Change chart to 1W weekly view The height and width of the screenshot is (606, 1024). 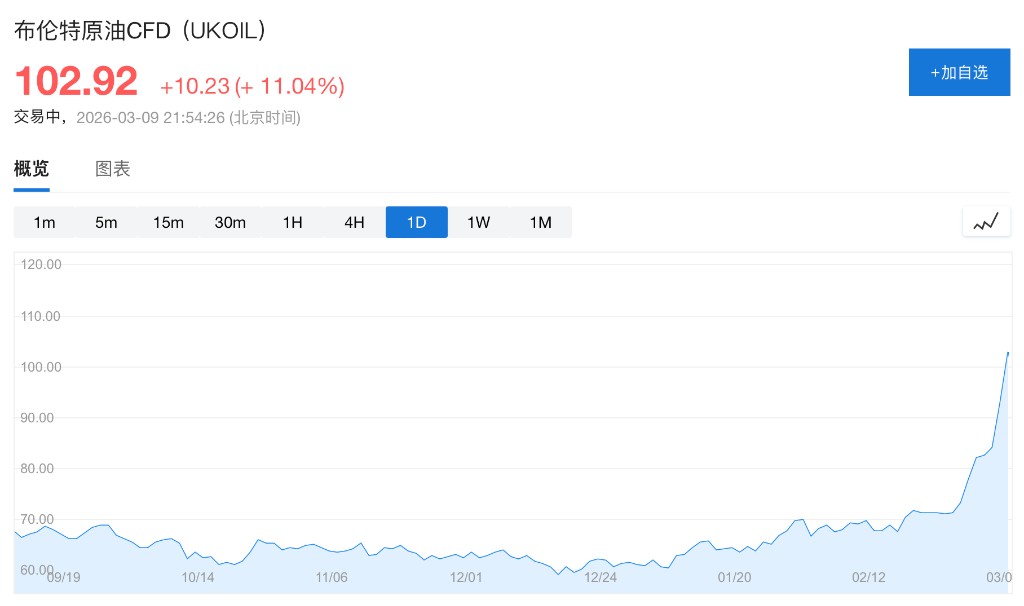[478, 222]
